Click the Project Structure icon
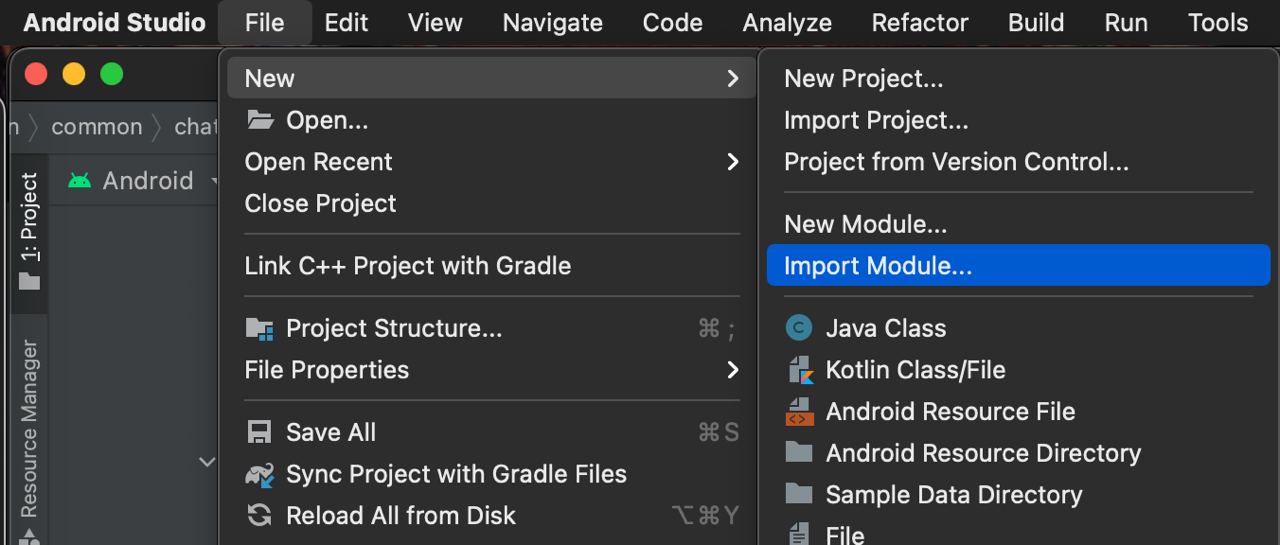This screenshot has height=545, width=1280. point(260,329)
